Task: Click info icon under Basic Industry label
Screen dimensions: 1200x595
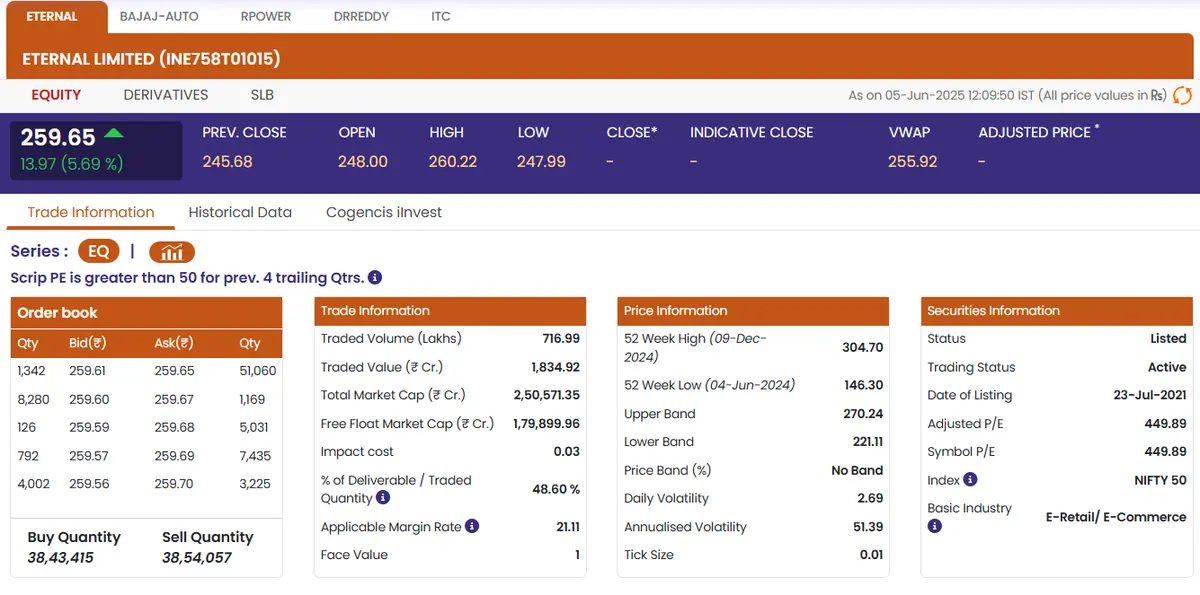Action: [x=934, y=526]
